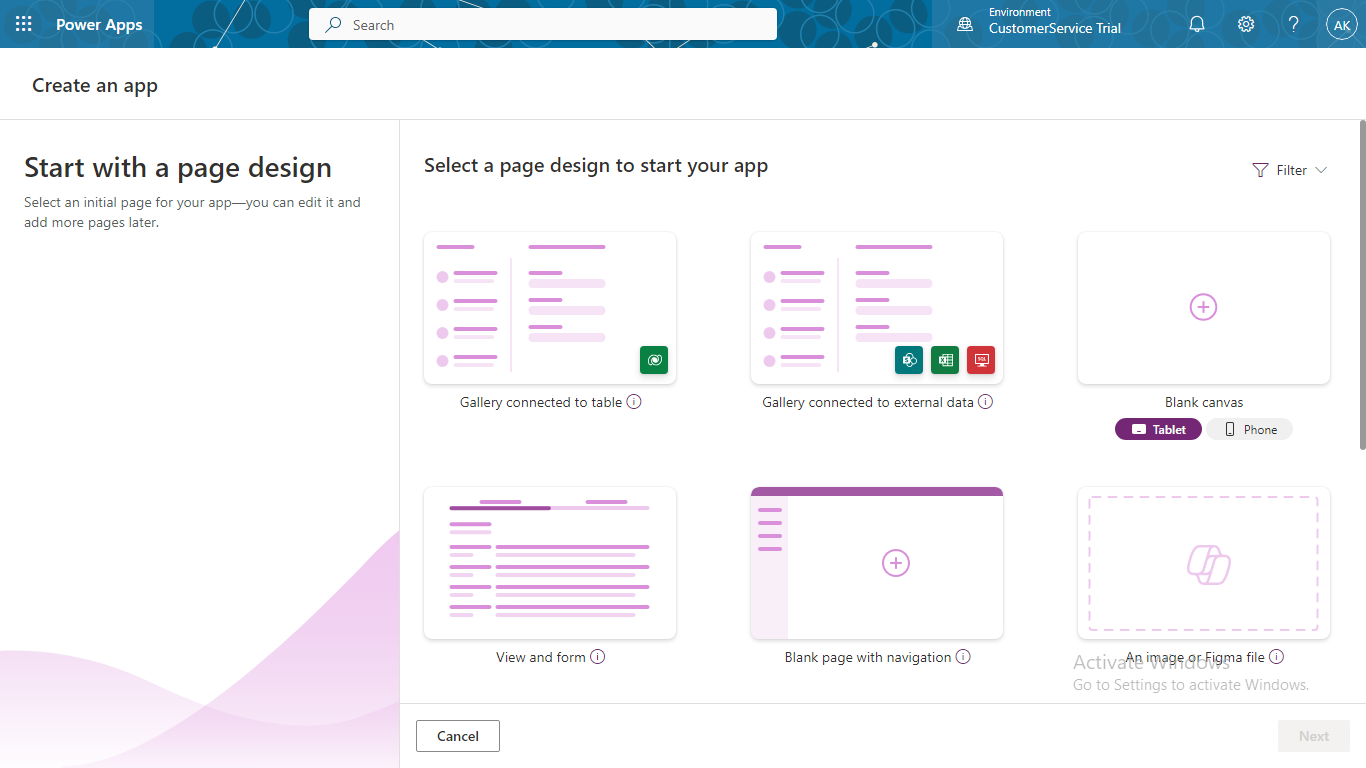Screen dimensions: 1366x768
Task: Click the Power Apps home link
Action: [x=99, y=24]
